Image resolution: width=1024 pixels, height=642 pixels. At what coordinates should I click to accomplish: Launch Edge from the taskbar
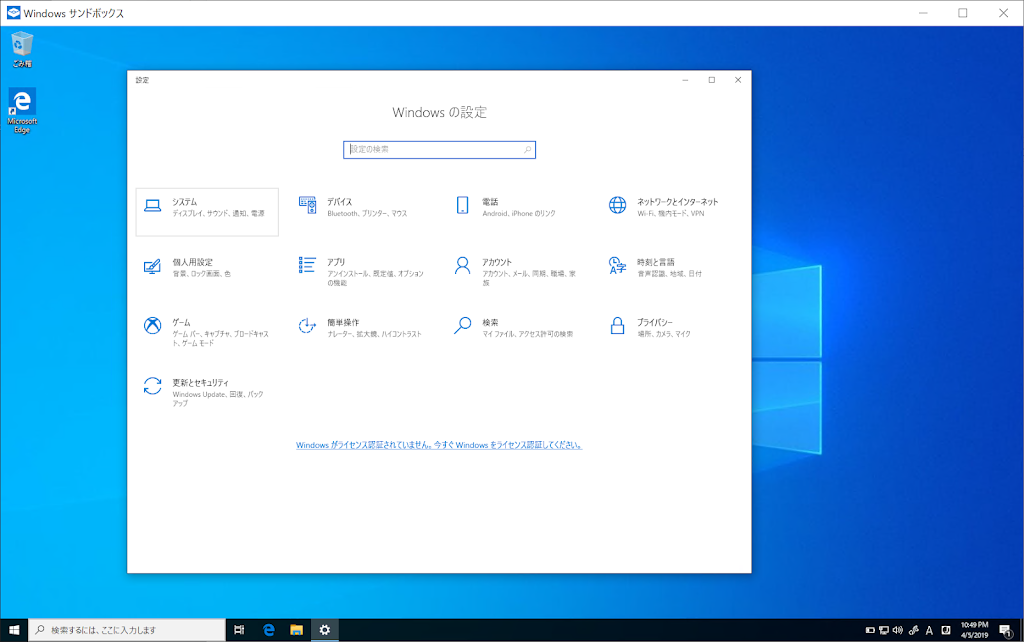pos(268,630)
